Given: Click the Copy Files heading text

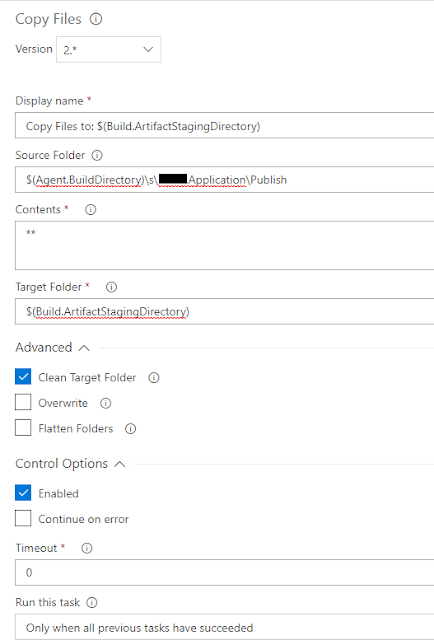Looking at the screenshot, I should coord(48,19).
